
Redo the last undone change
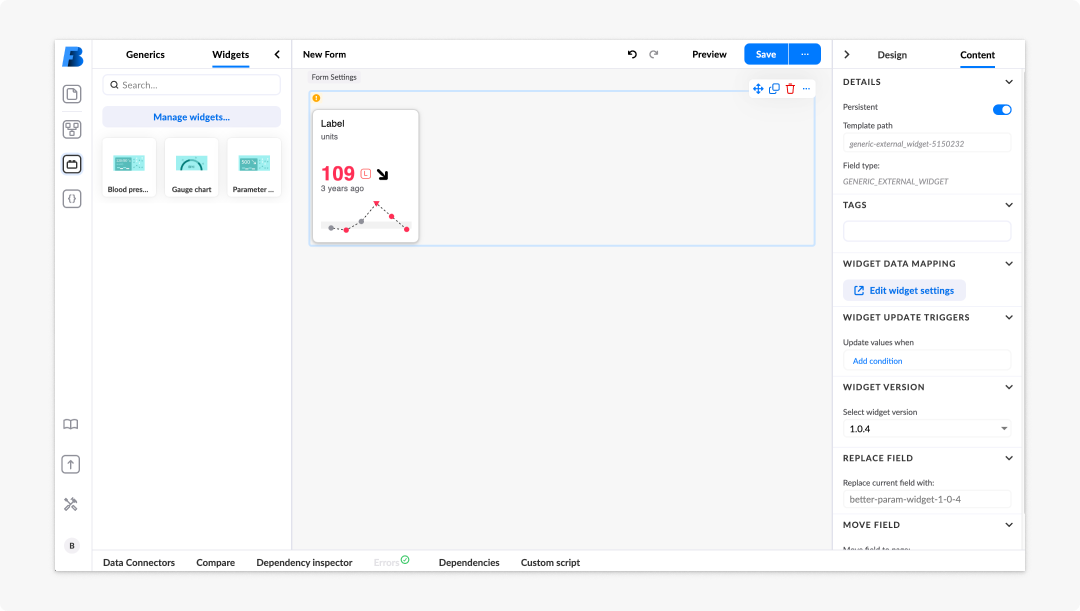(x=654, y=54)
